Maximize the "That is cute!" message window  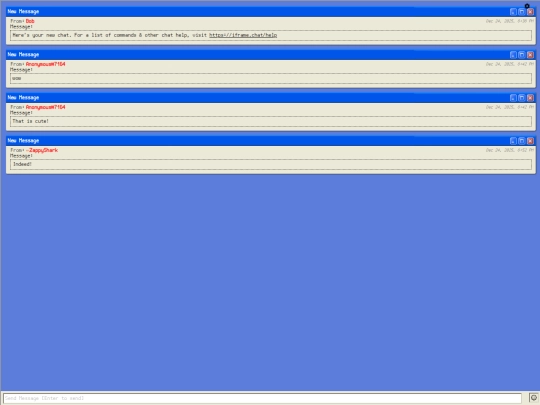[x=522, y=98]
